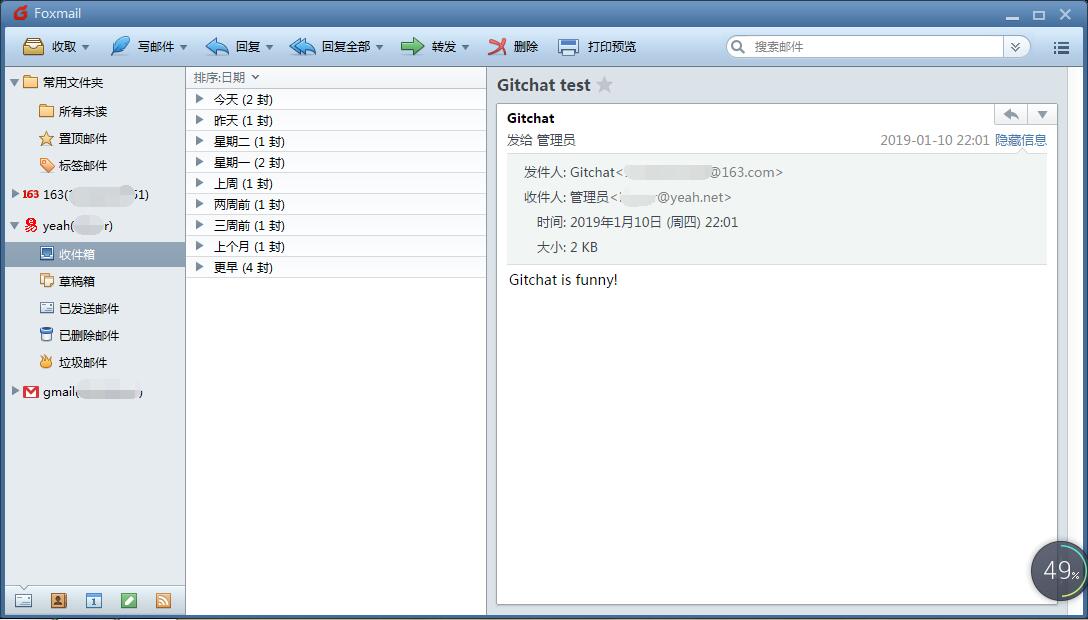Open the RSS reader icon

click(x=165, y=599)
